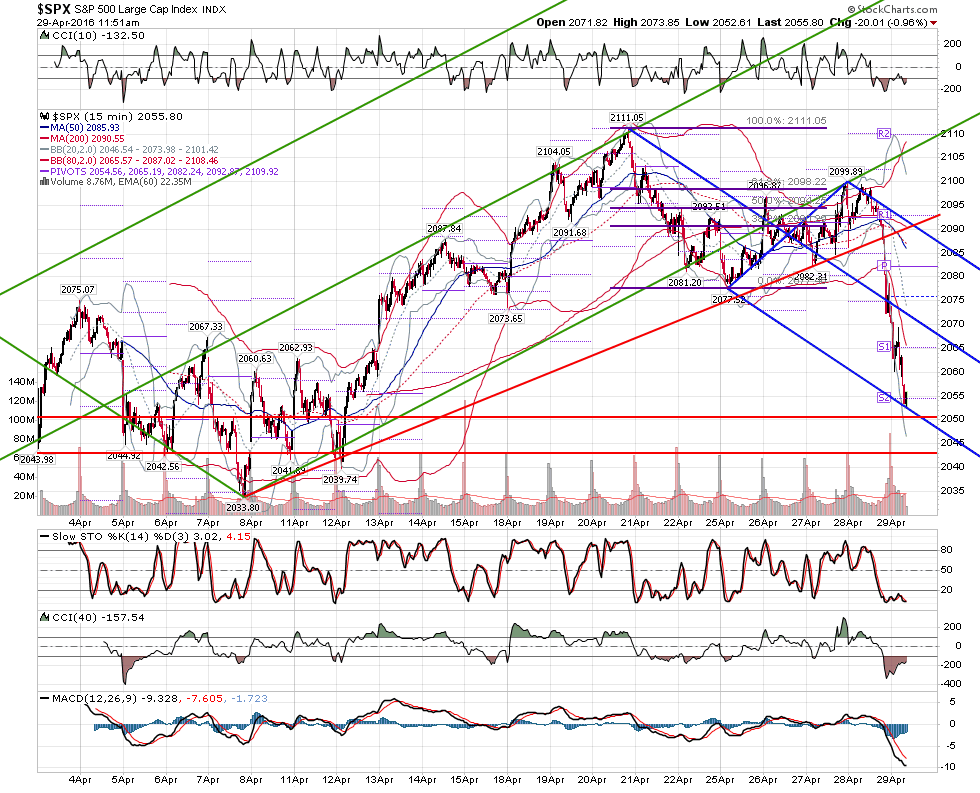The height and width of the screenshot is (793, 980).
Task: Click the timestamp "29-Apr-2016 11:51am"
Action: click(88, 22)
